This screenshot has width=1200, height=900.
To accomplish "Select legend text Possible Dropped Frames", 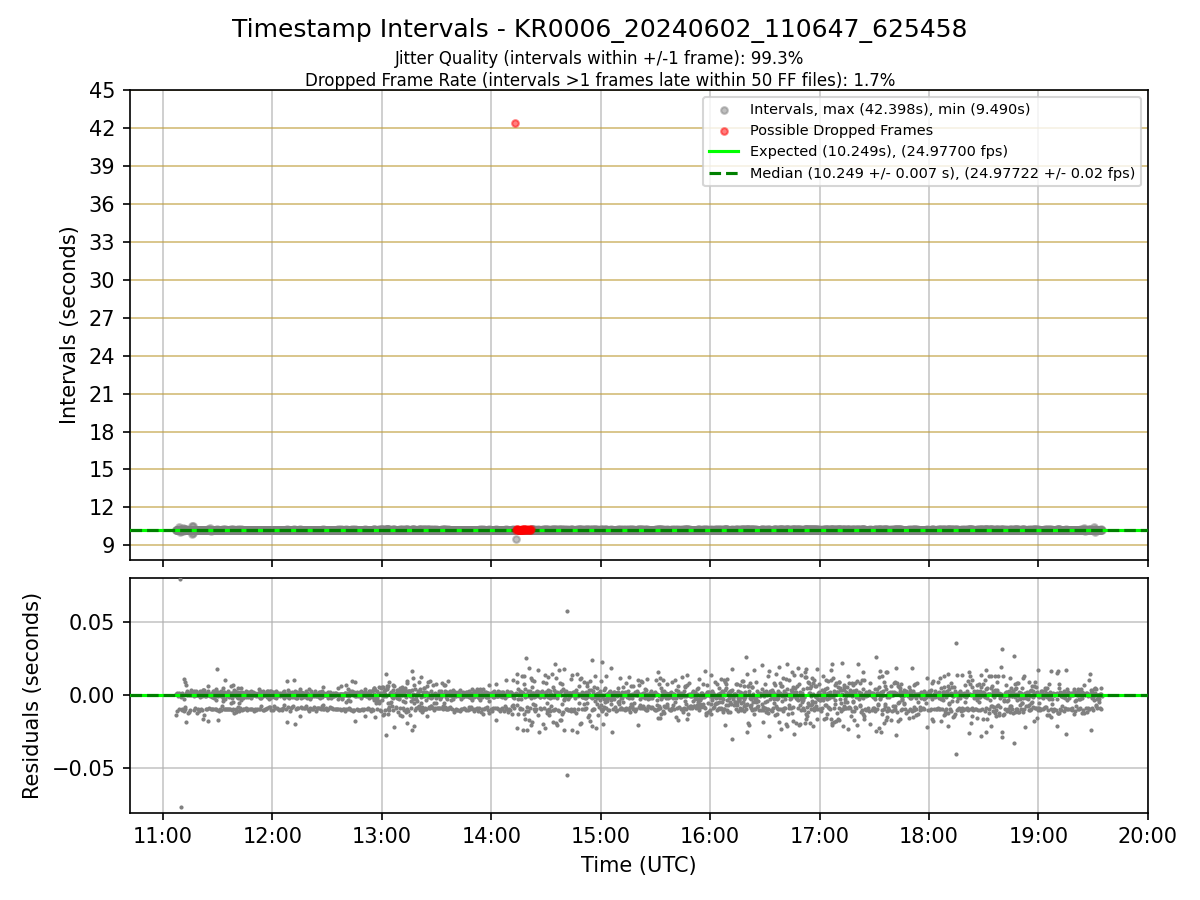I will 841,130.
